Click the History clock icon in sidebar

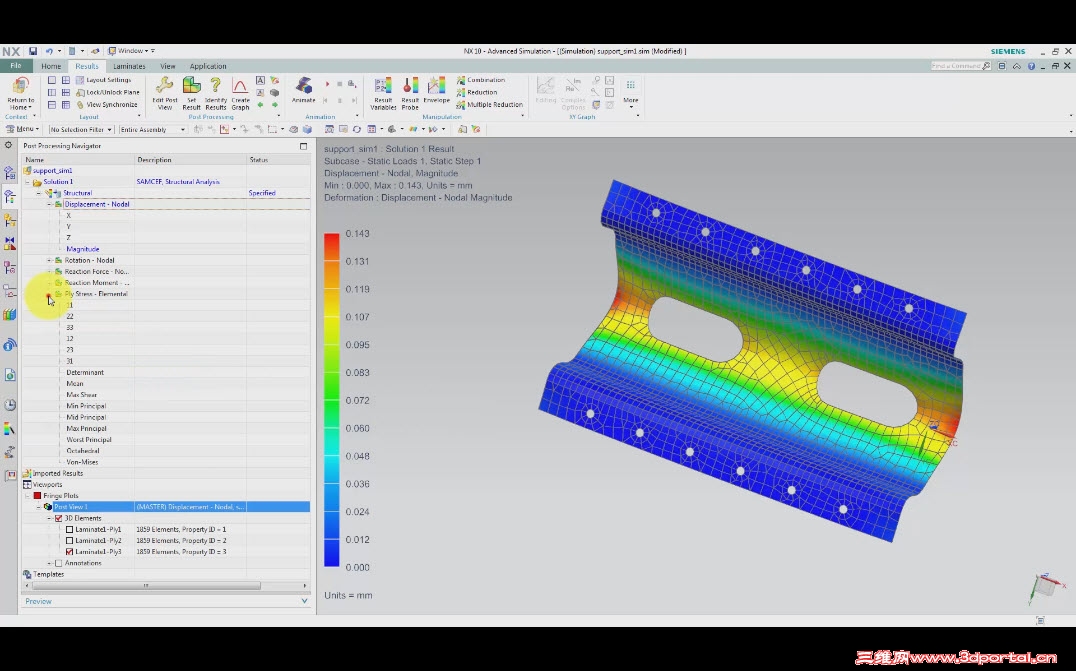(10, 405)
